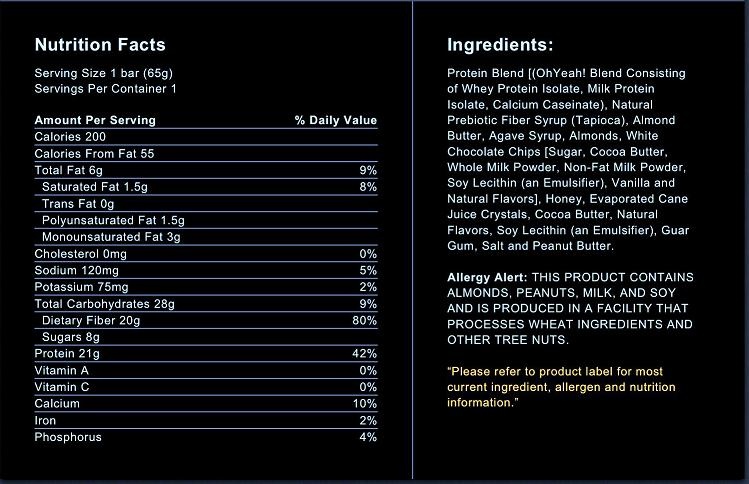
Task: Select the Calcium 10% value
Action: pyautogui.click(x=365, y=403)
